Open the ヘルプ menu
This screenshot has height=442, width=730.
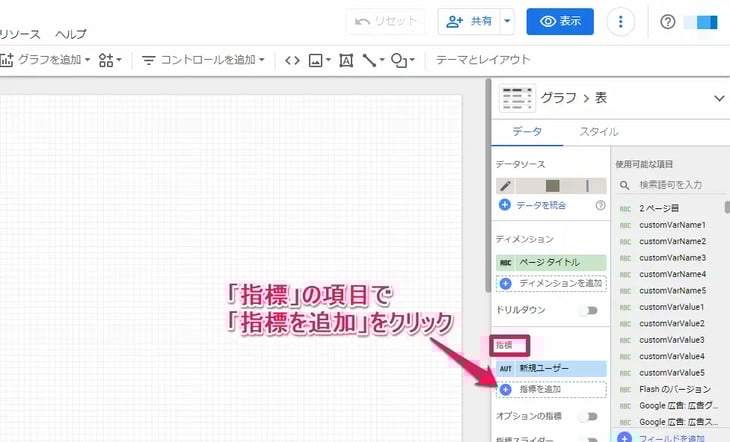(x=71, y=33)
